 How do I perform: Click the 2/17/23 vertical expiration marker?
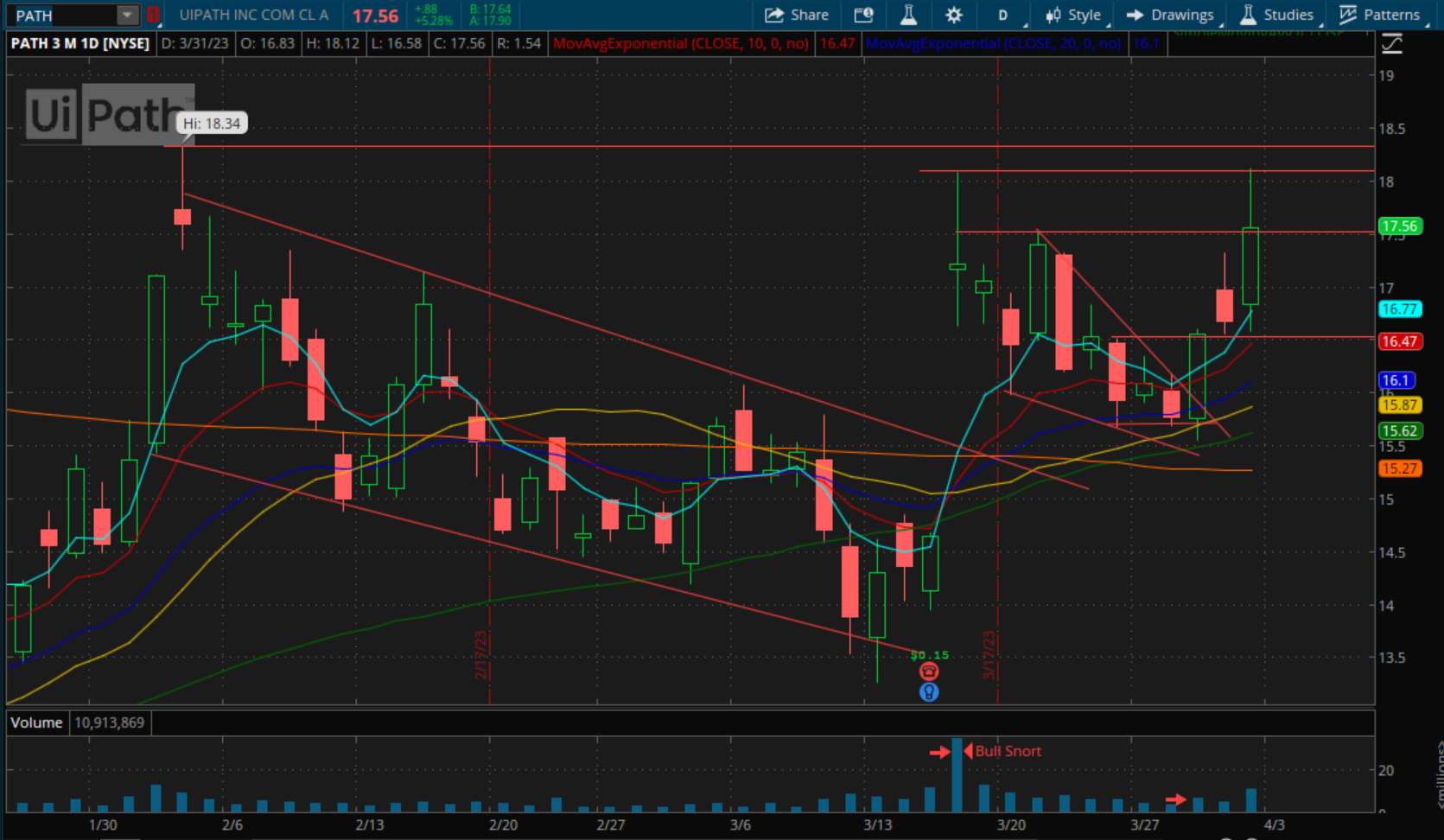481,654
